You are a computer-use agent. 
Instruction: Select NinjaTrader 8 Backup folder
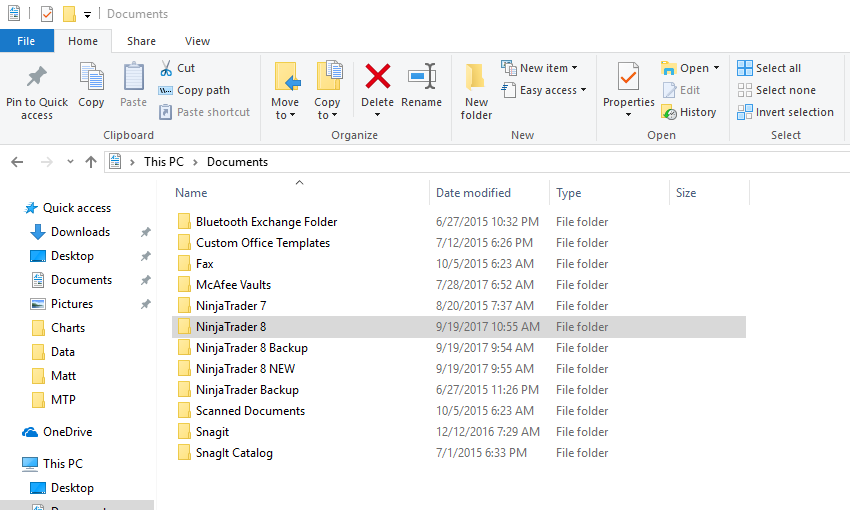pos(252,348)
